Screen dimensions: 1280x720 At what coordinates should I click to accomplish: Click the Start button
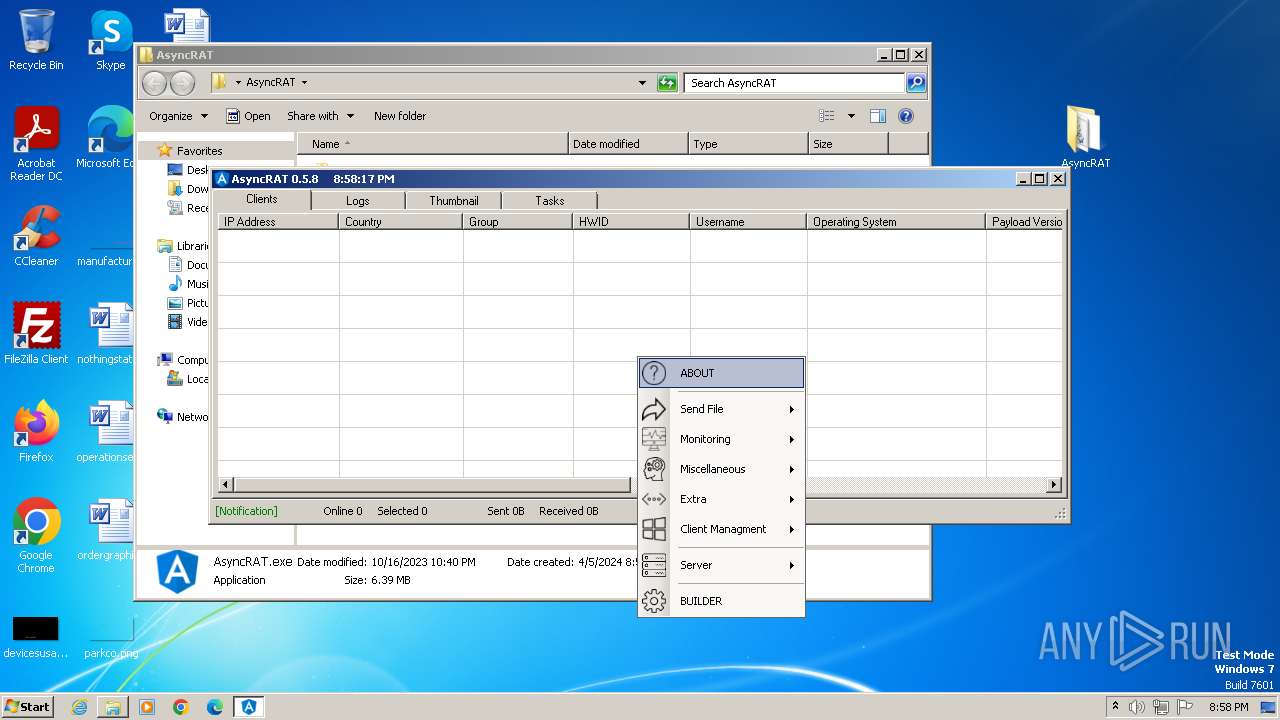pos(28,706)
